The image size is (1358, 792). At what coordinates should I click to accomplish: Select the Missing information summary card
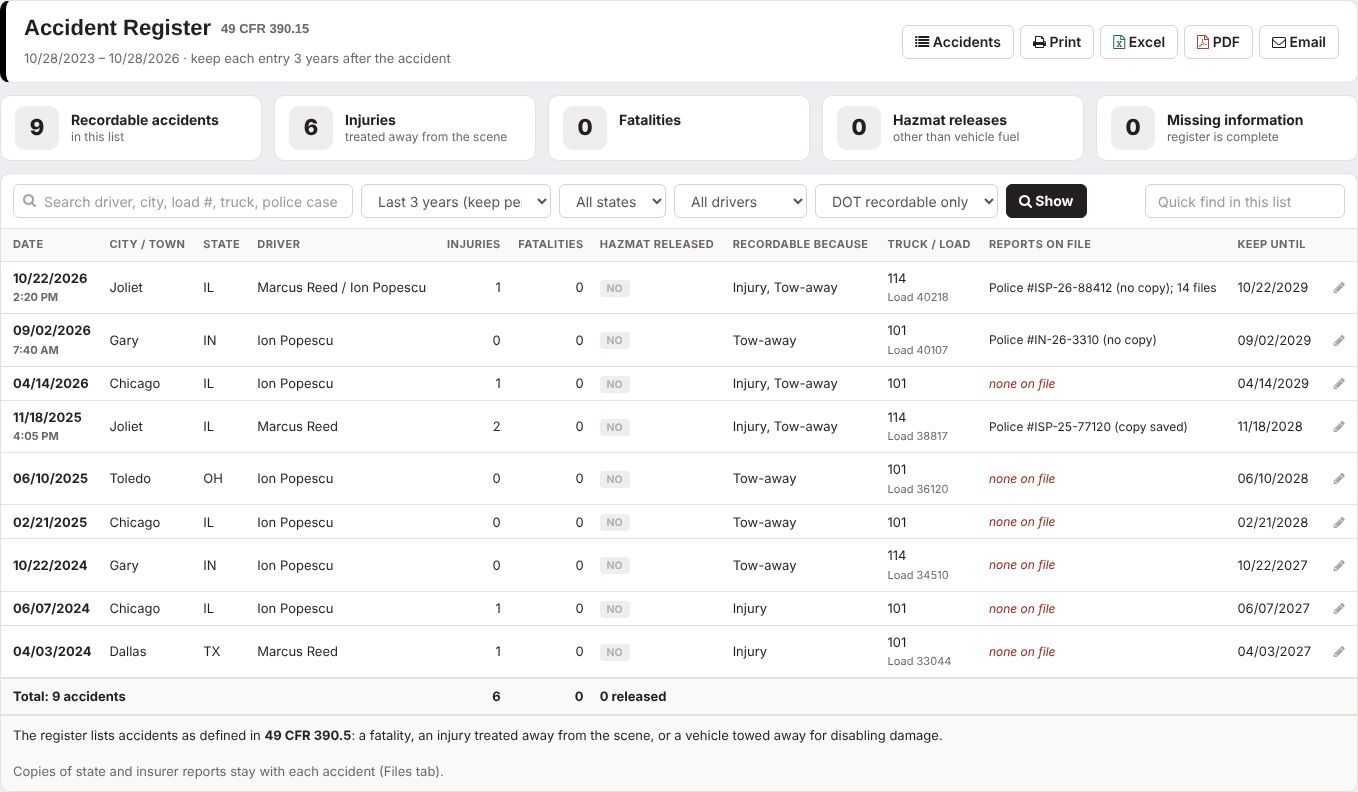click(1227, 128)
